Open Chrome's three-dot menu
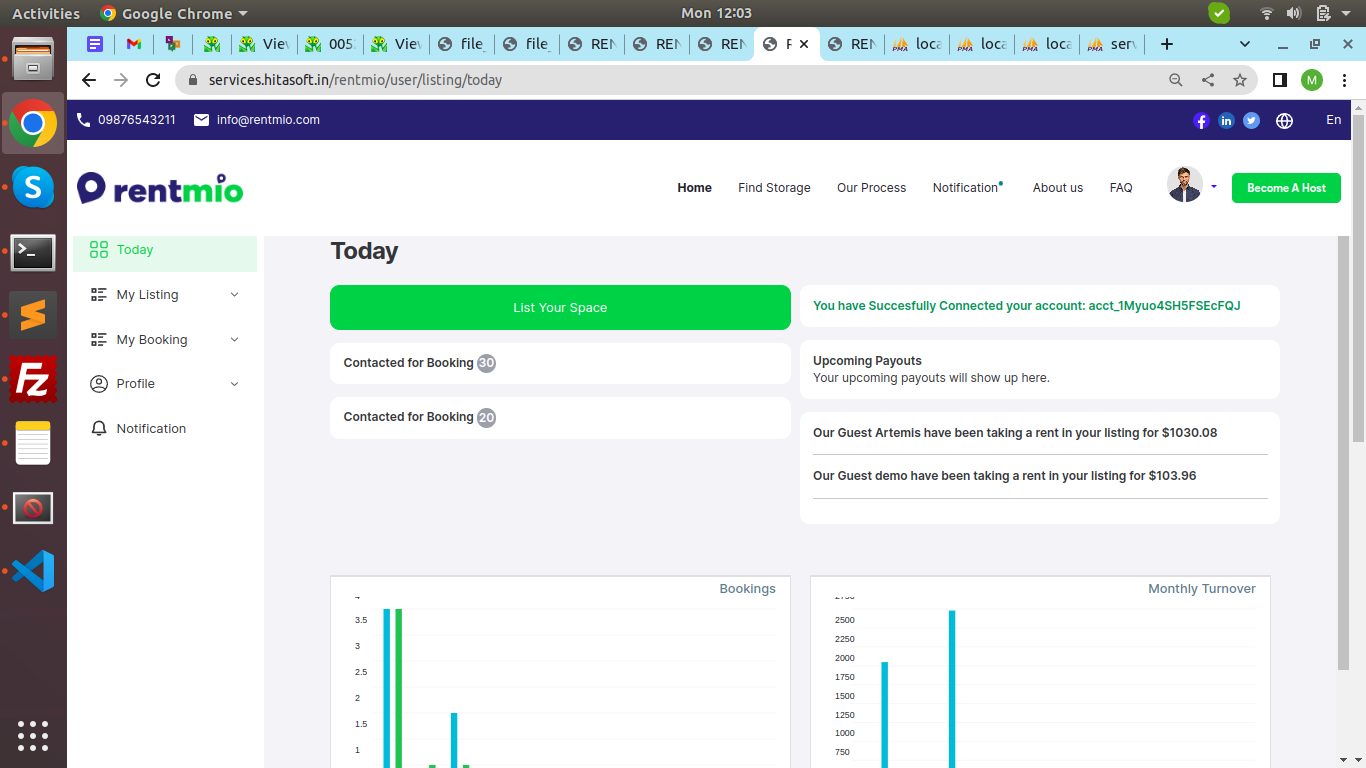Screen dimensions: 1366x768 (1344, 80)
